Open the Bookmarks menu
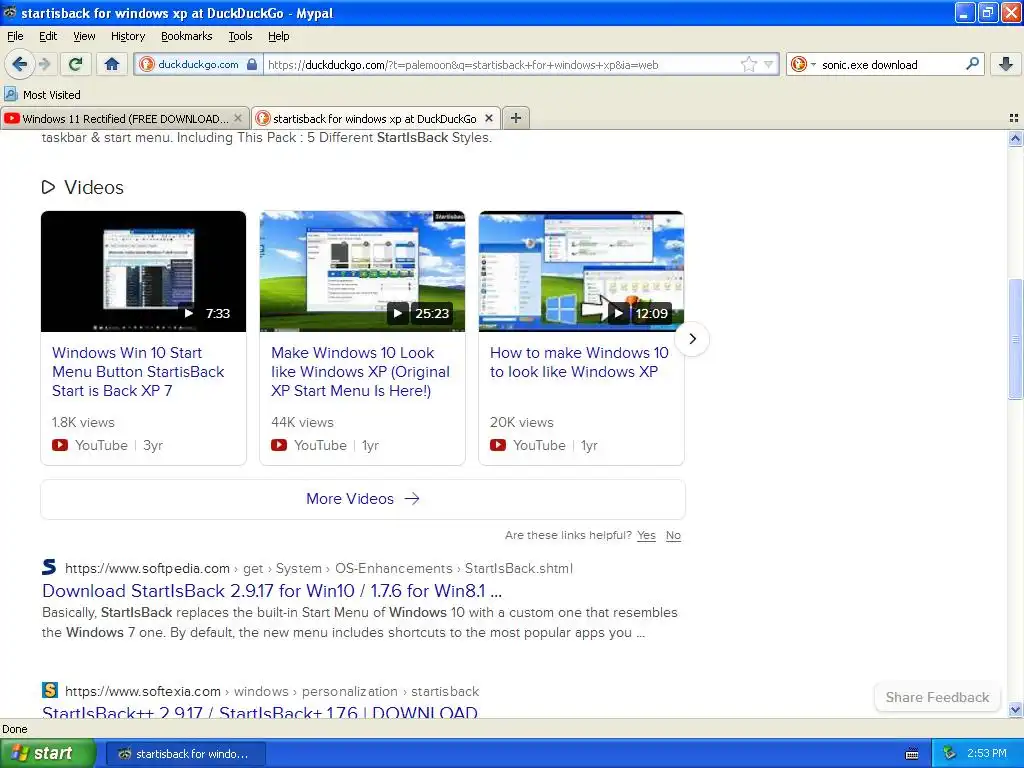Viewport: 1024px width, 768px height. 186,36
